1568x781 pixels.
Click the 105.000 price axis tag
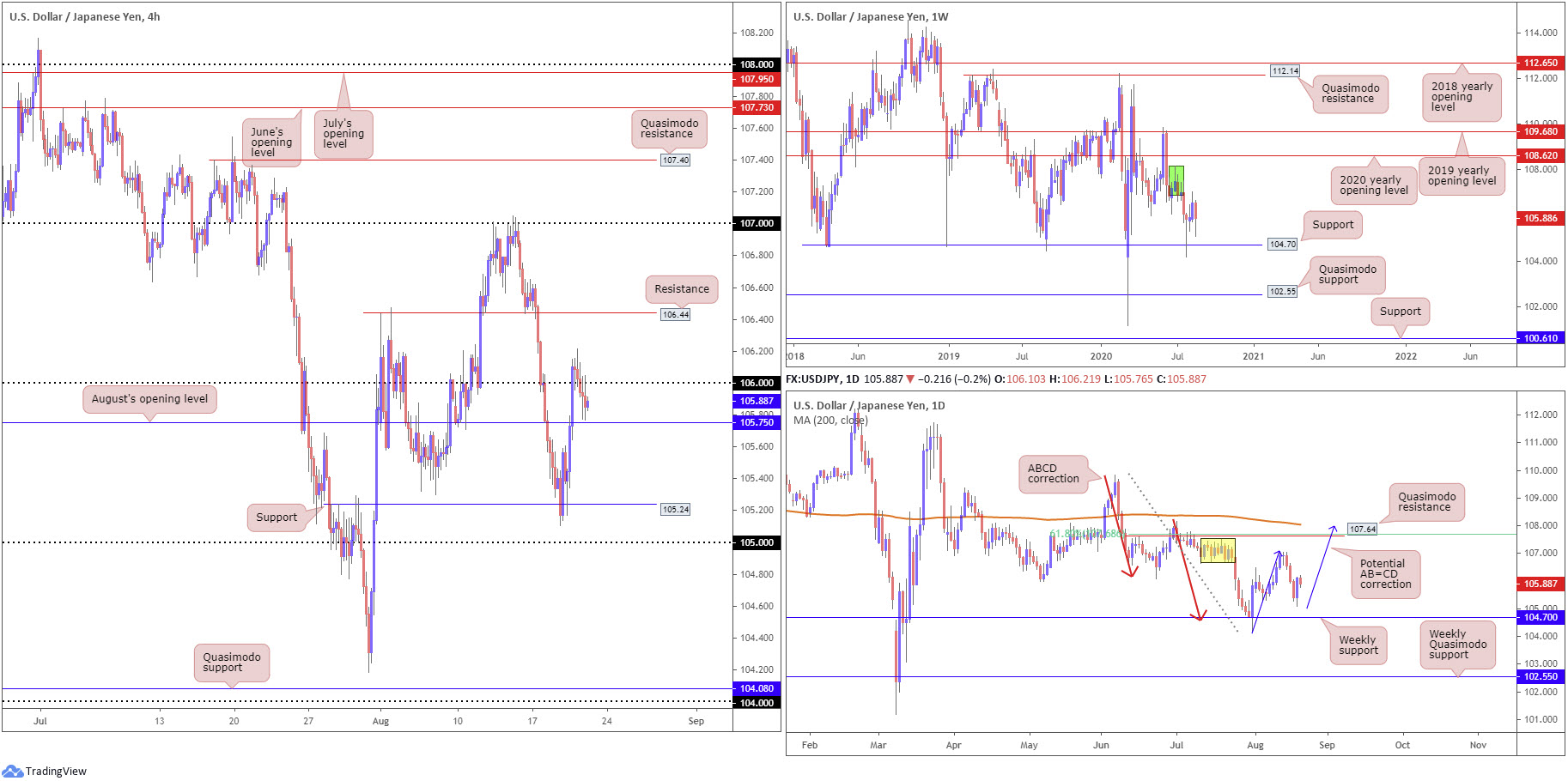pyautogui.click(x=756, y=542)
